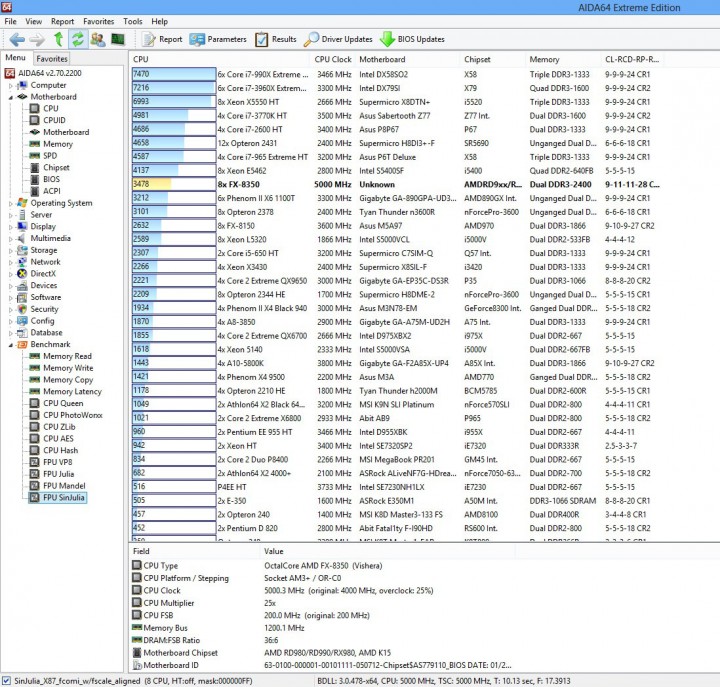Select SPD under Motherboard
The image size is (720, 687).
(x=44, y=156)
